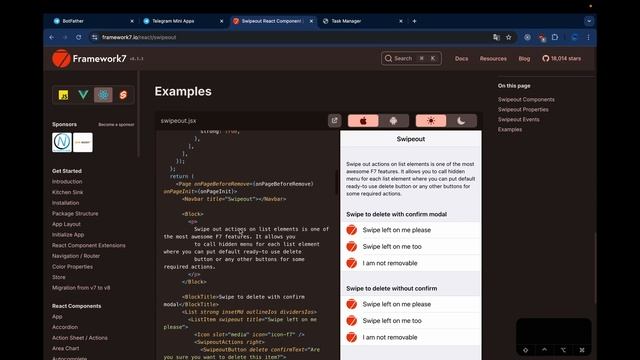Click the browser forward arrow
The image size is (640, 360).
65,37
